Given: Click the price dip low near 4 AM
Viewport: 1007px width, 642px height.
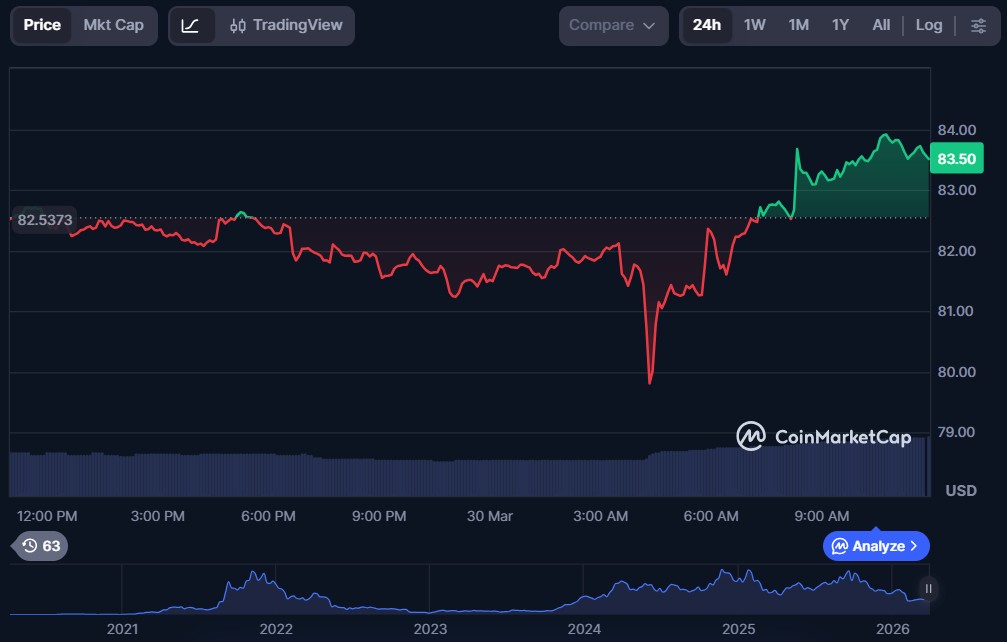Looking at the screenshot, I should 650,382.
